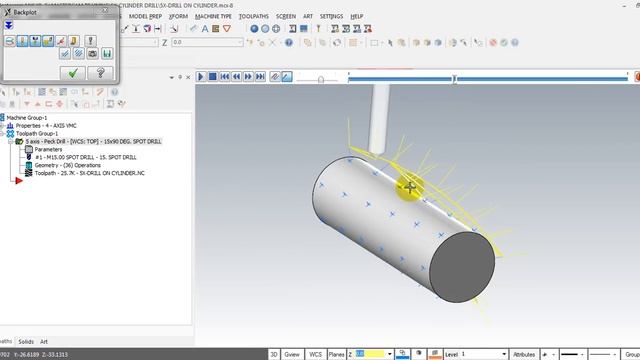Switch to the Solids tab
Viewport: 640px width, 360px height.
pyautogui.click(x=26, y=342)
